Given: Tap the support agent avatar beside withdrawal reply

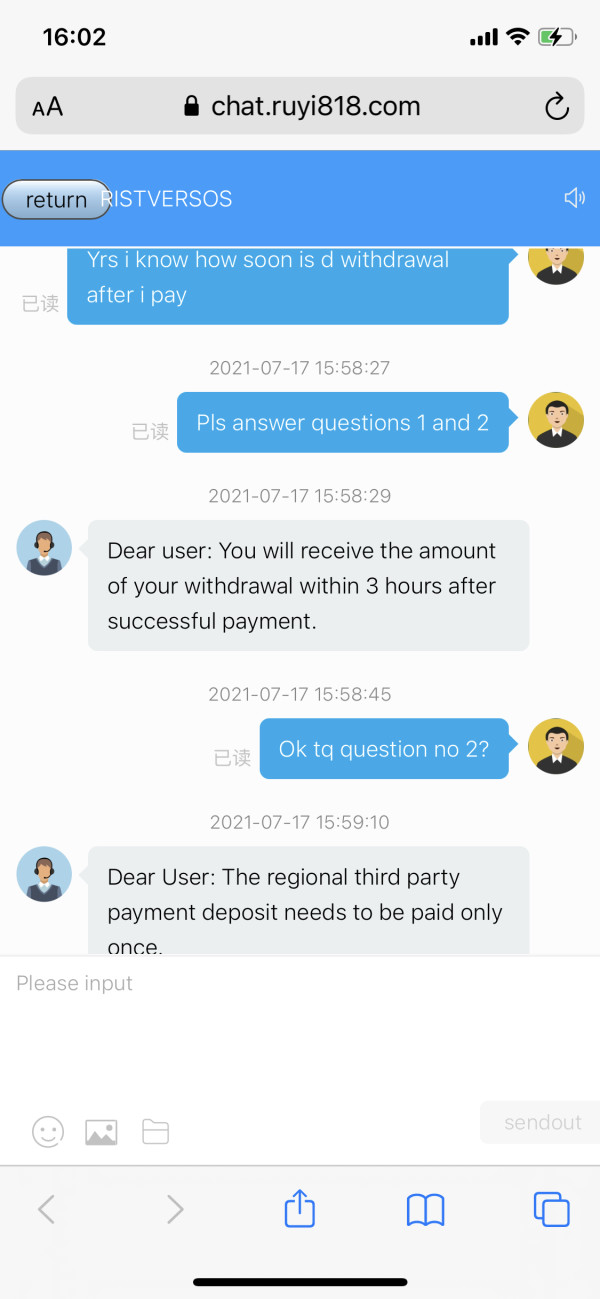Looking at the screenshot, I should pyautogui.click(x=44, y=548).
